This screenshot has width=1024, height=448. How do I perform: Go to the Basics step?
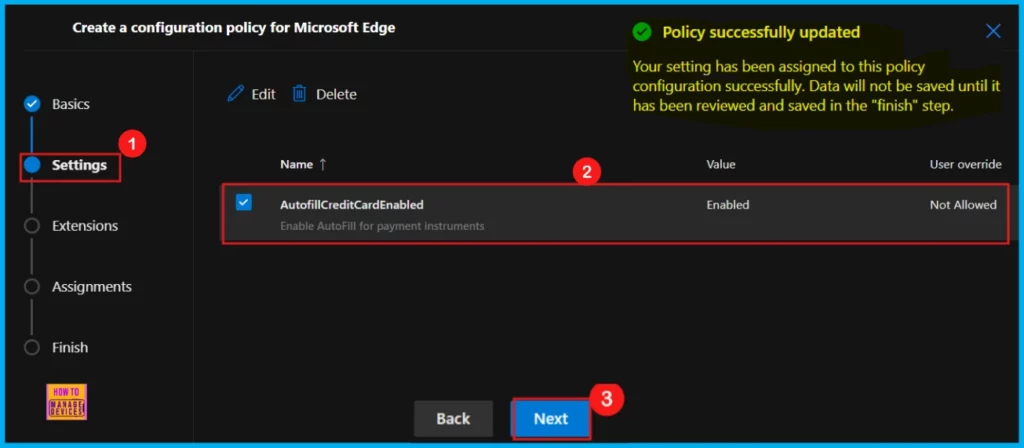pyautogui.click(x=71, y=104)
